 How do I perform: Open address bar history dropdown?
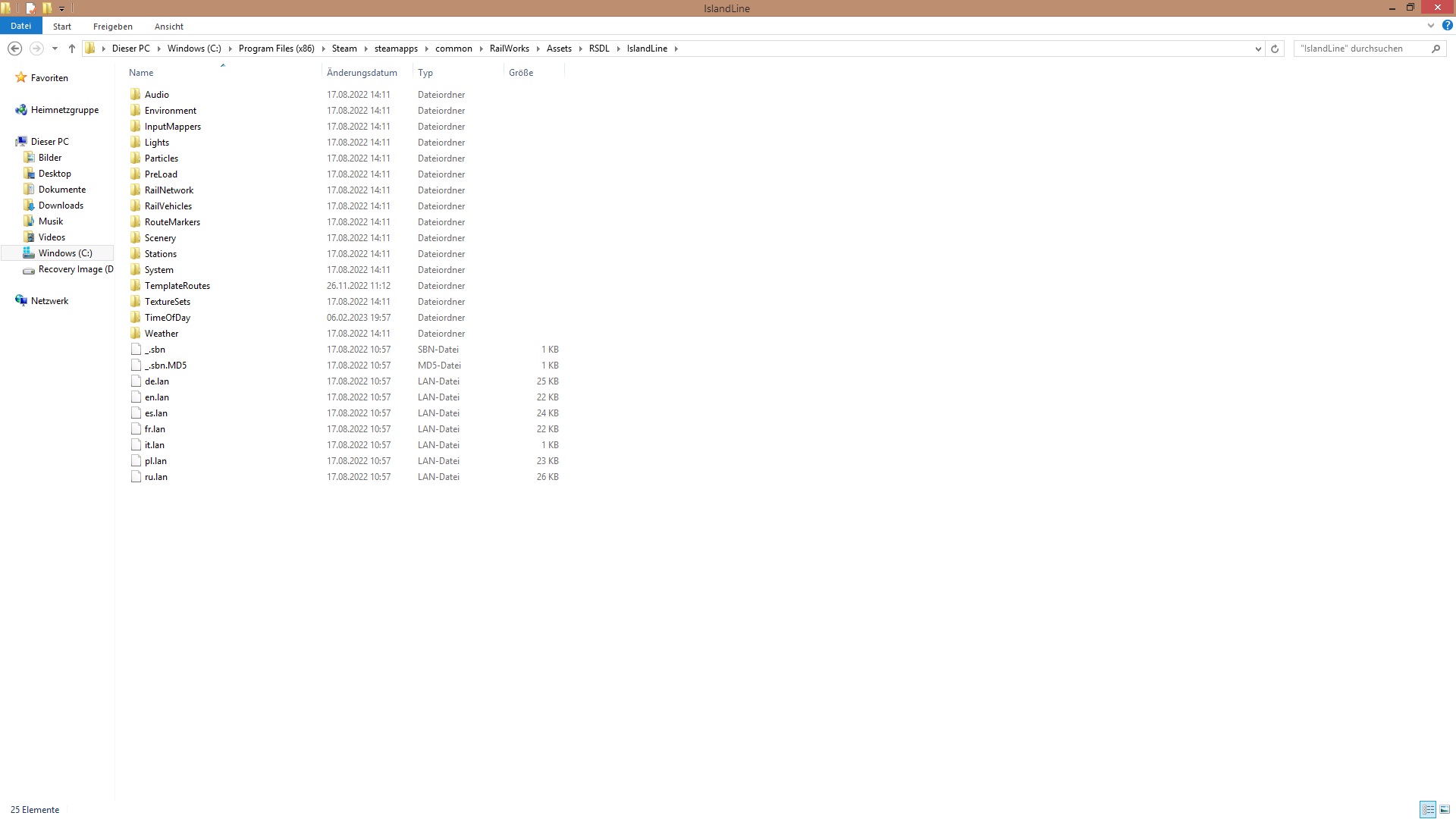1258,49
